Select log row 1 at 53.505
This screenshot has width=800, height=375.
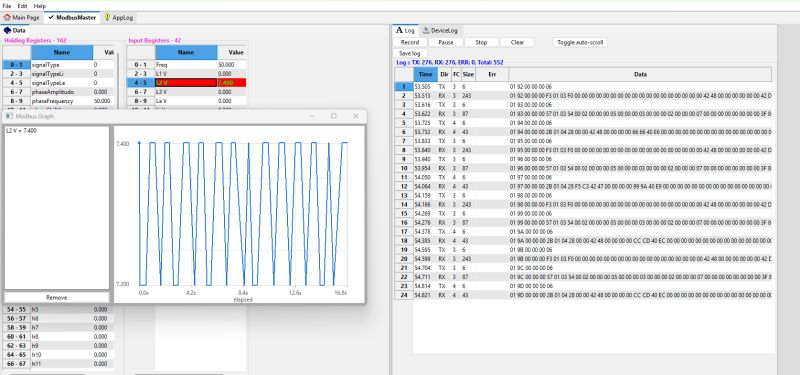coord(583,87)
